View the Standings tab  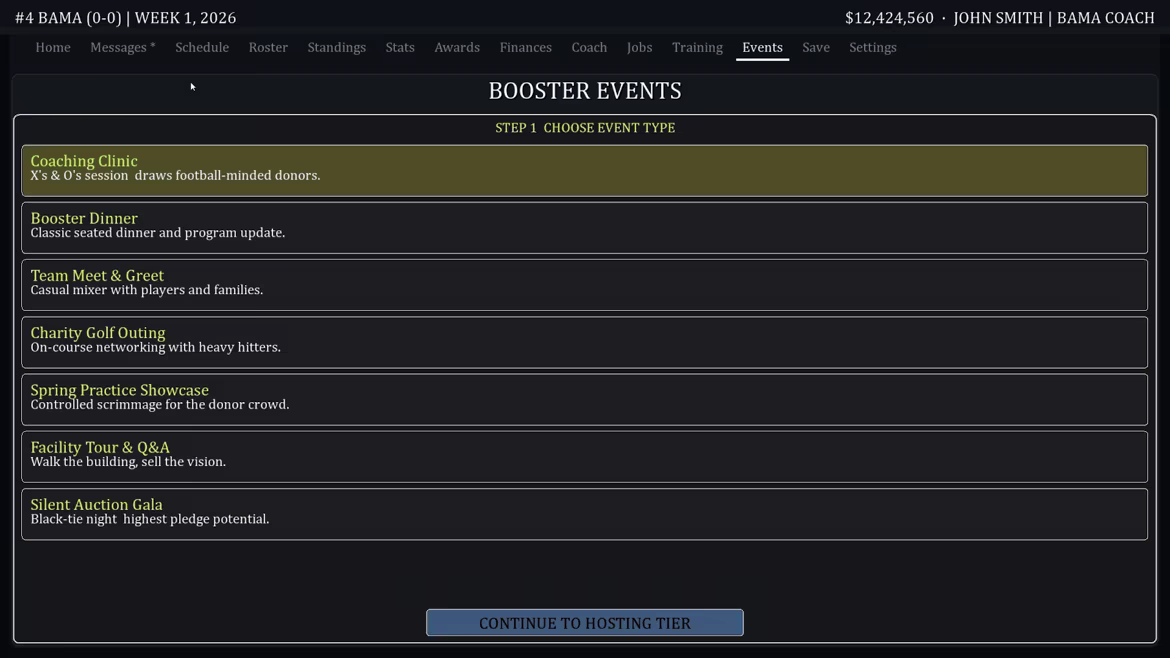pos(337,47)
